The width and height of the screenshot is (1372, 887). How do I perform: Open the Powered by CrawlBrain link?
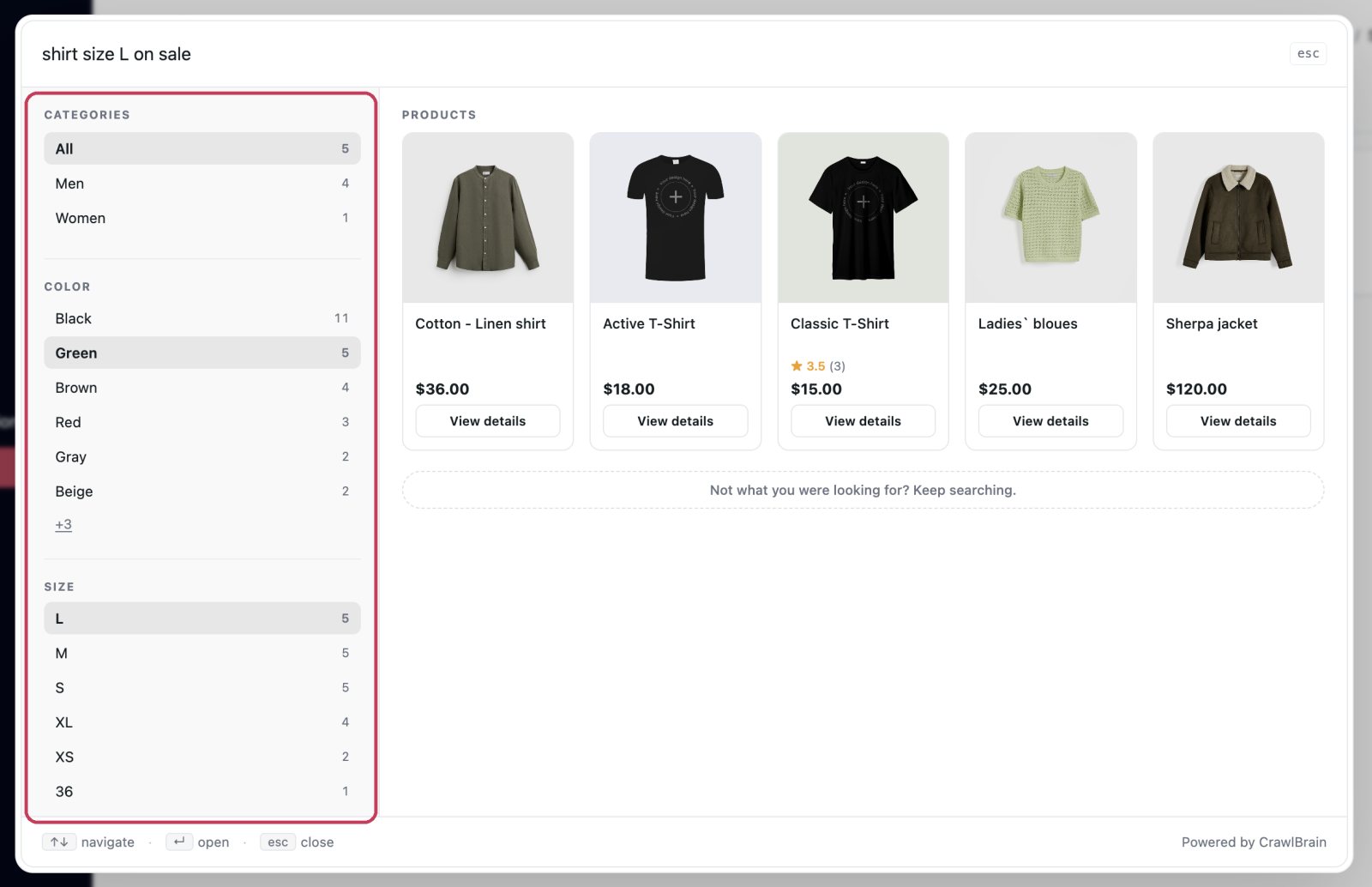point(1254,842)
